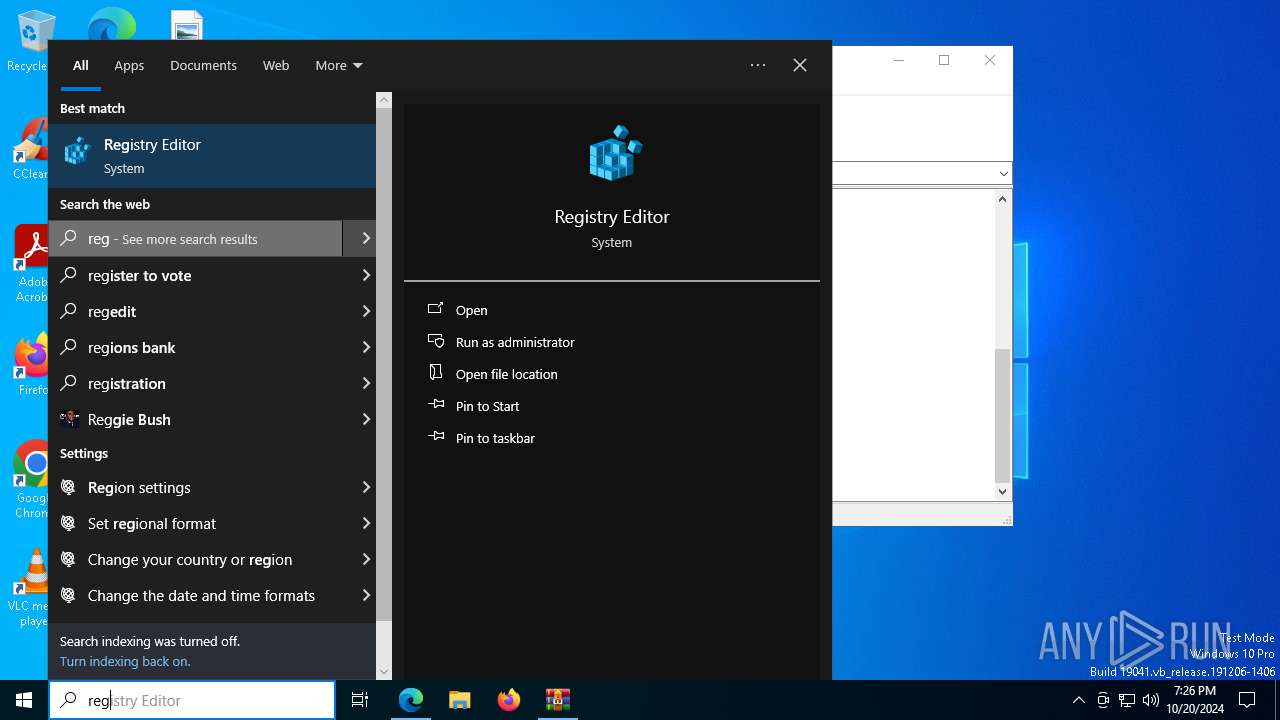Expand the 'regions bank' suggestion arrow
Viewport: 1280px width, 720px height.
point(365,347)
